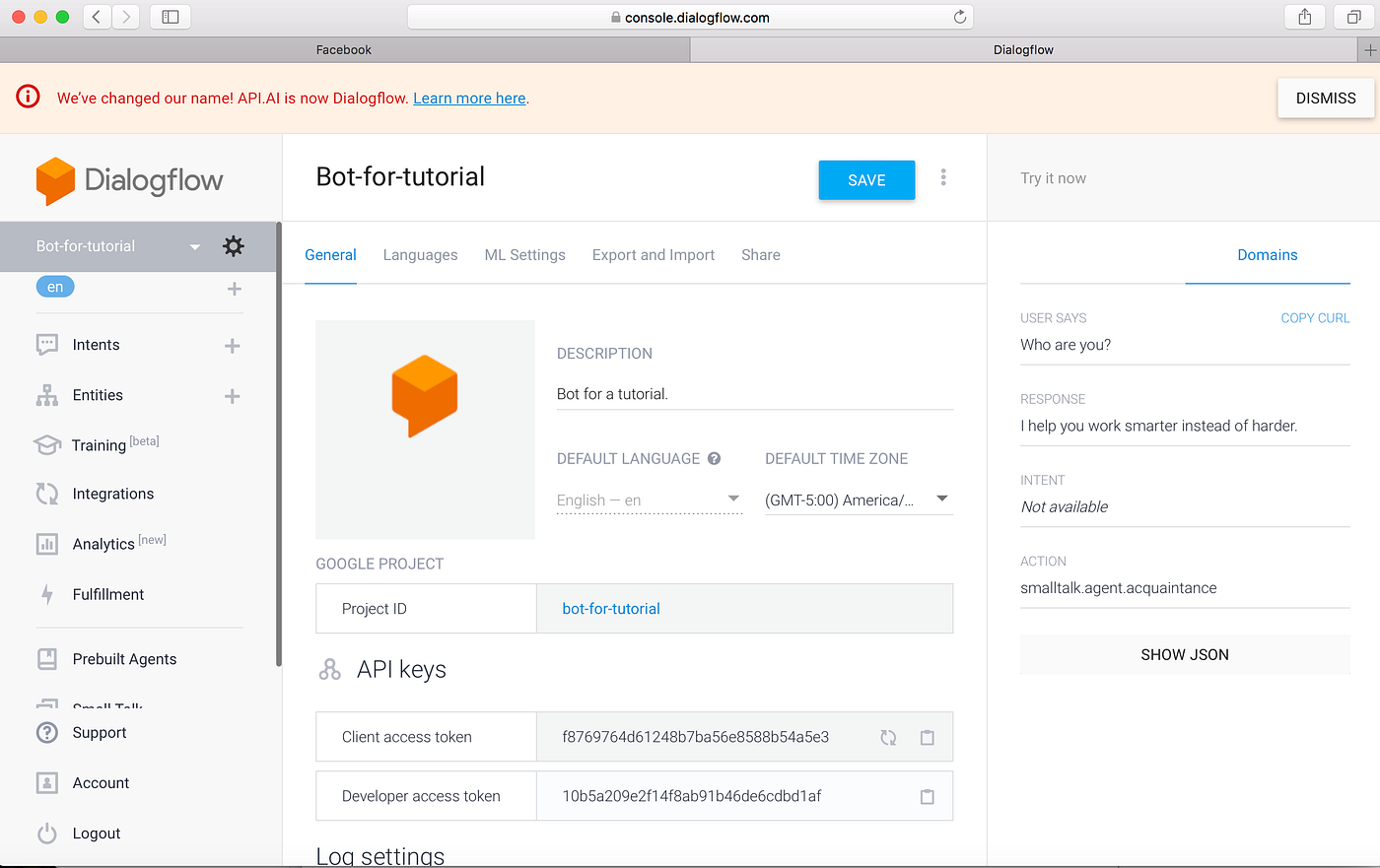Click the Account person icon

[x=47, y=783]
